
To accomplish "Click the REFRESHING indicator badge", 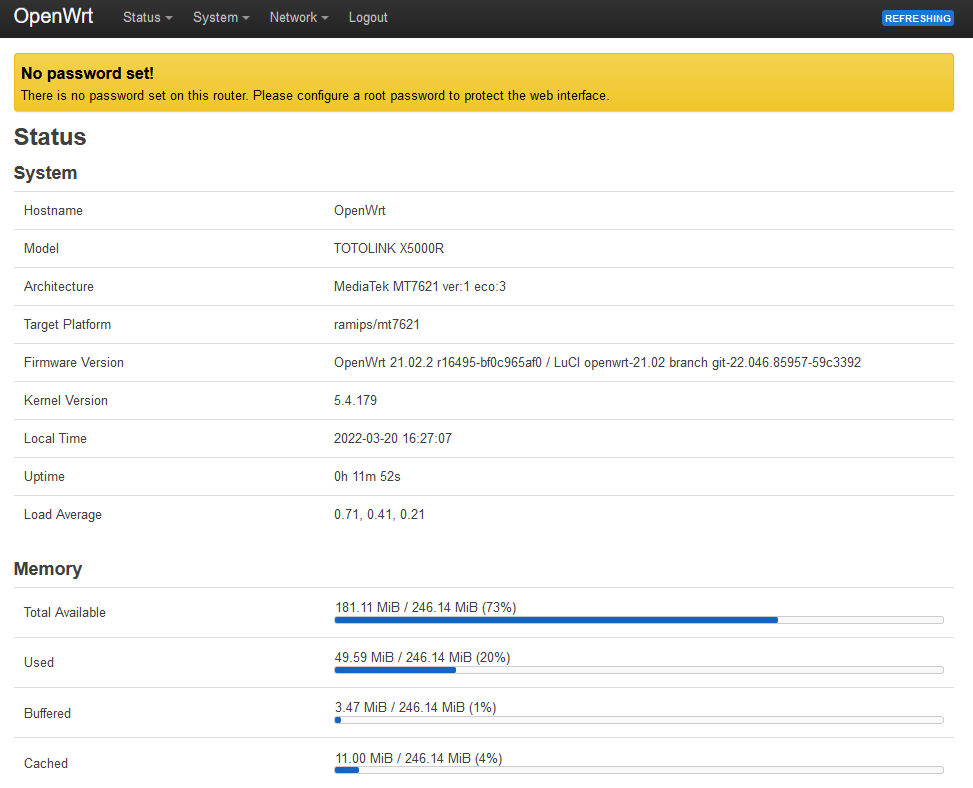I will pos(918,19).
